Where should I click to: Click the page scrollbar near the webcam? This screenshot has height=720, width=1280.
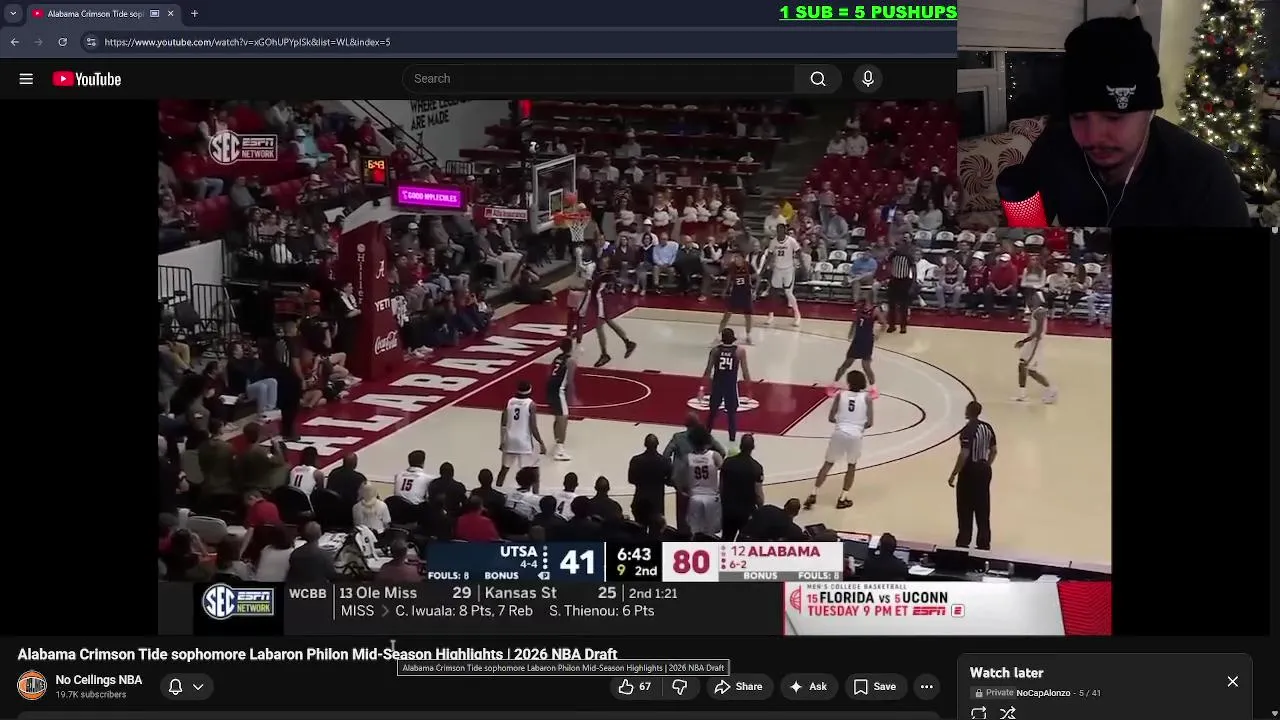tap(1274, 230)
